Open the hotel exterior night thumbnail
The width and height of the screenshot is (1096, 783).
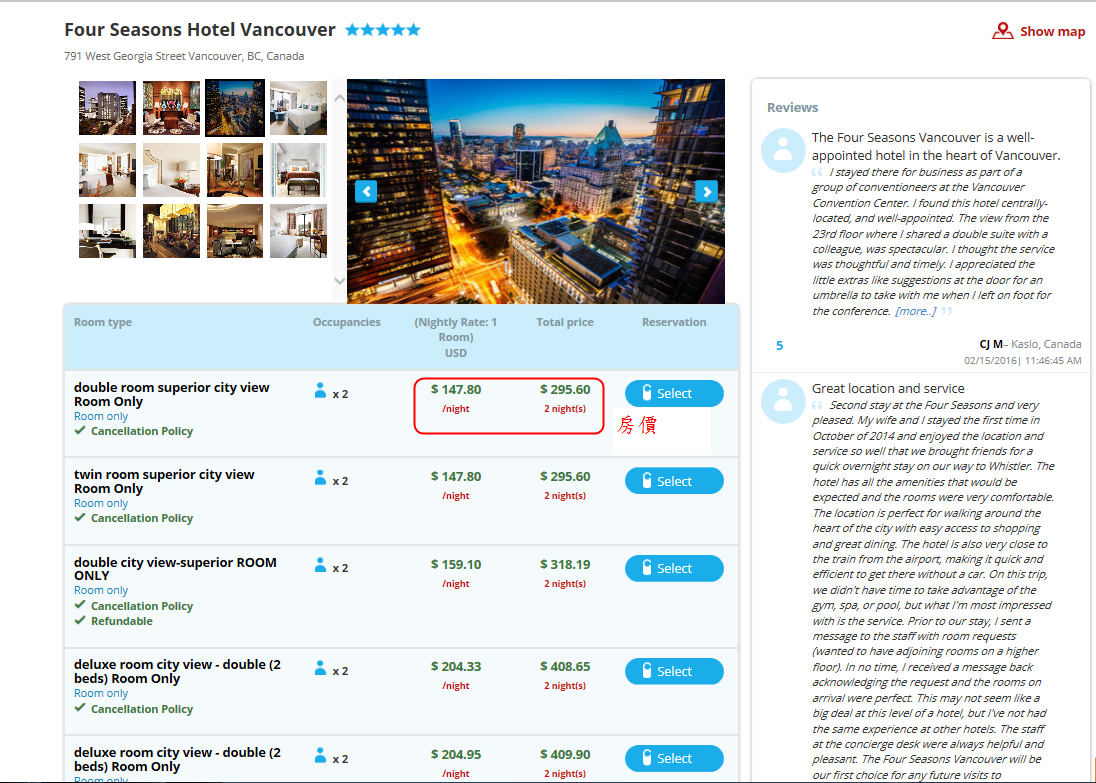[108, 108]
